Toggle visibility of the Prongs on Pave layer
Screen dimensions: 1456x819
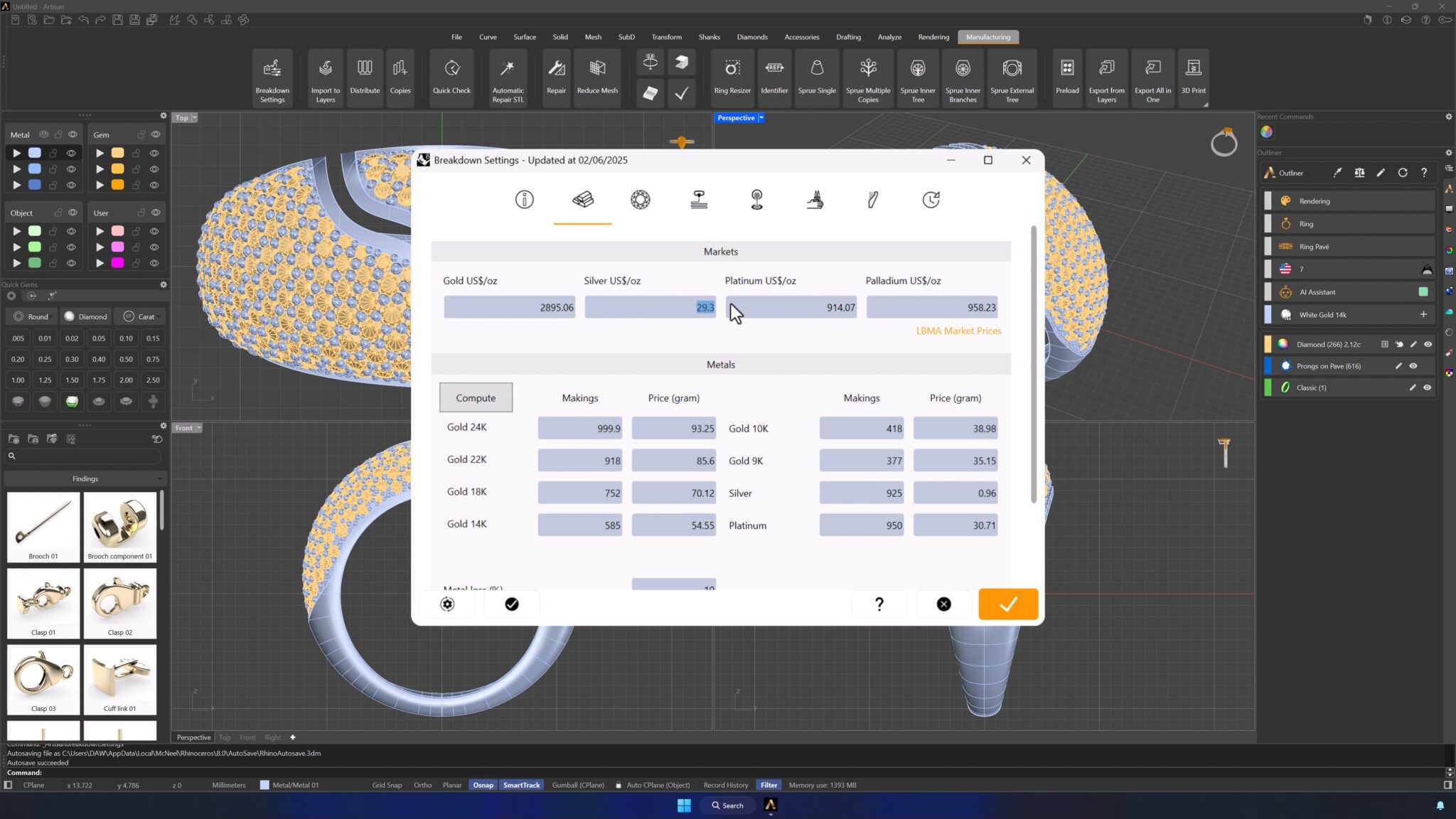coord(1413,366)
